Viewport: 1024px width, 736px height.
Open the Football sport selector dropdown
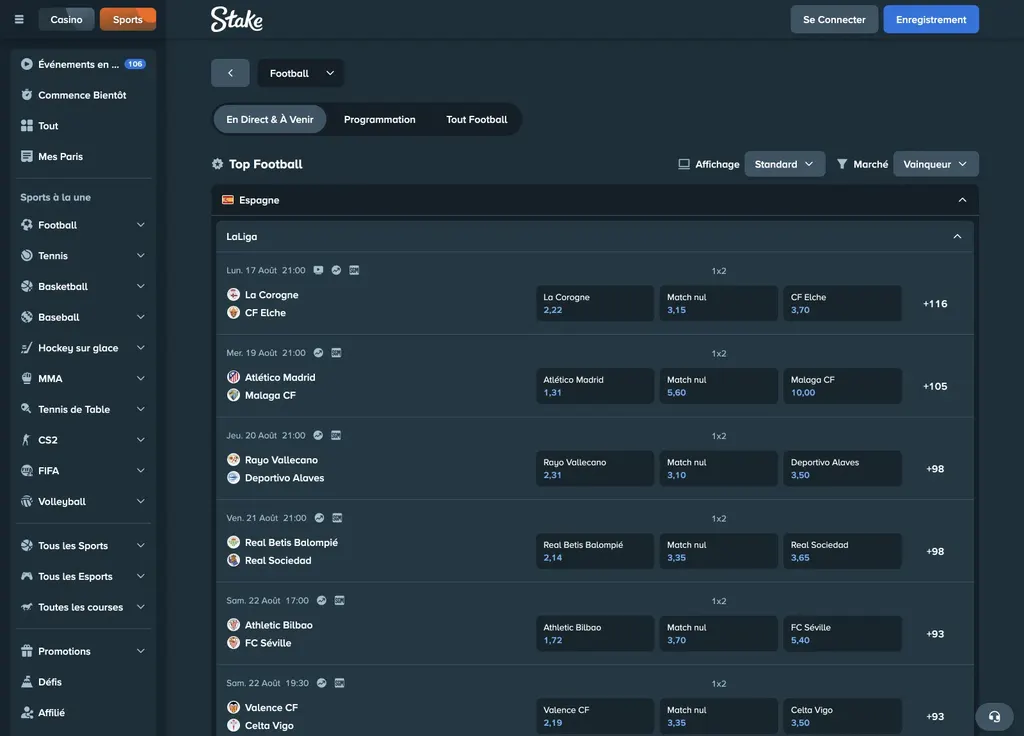coord(300,73)
